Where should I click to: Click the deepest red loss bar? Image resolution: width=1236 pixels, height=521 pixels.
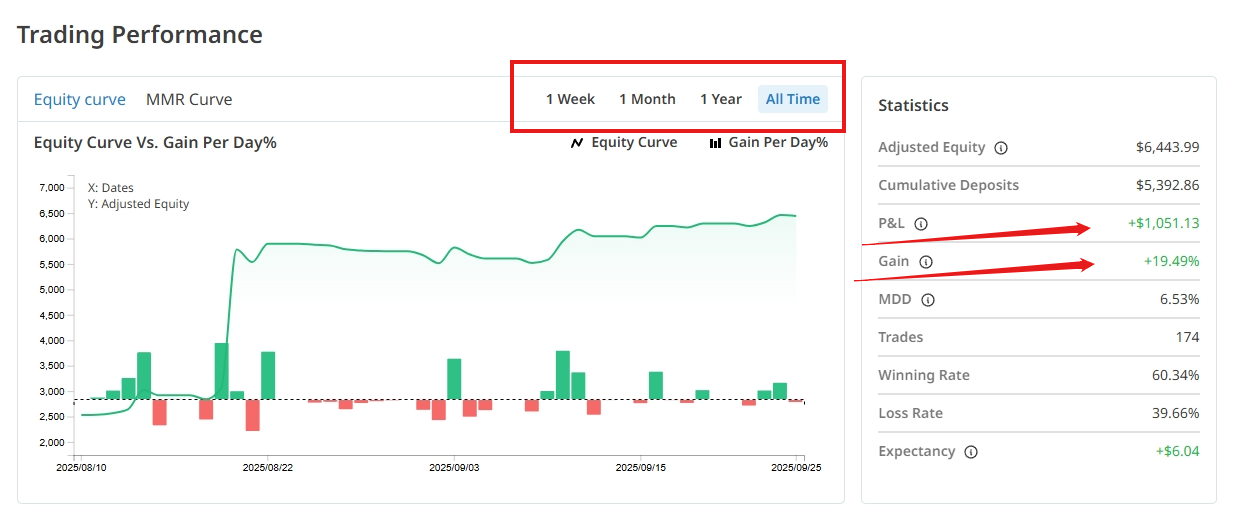[252, 415]
